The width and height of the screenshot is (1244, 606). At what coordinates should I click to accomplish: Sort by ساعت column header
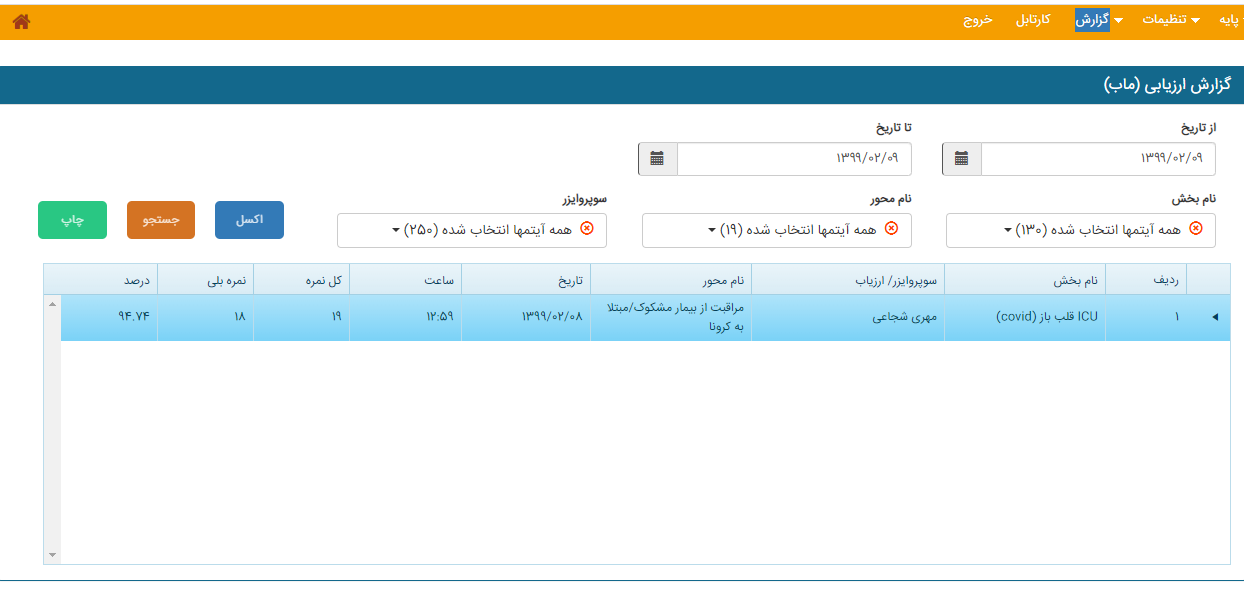(x=405, y=280)
